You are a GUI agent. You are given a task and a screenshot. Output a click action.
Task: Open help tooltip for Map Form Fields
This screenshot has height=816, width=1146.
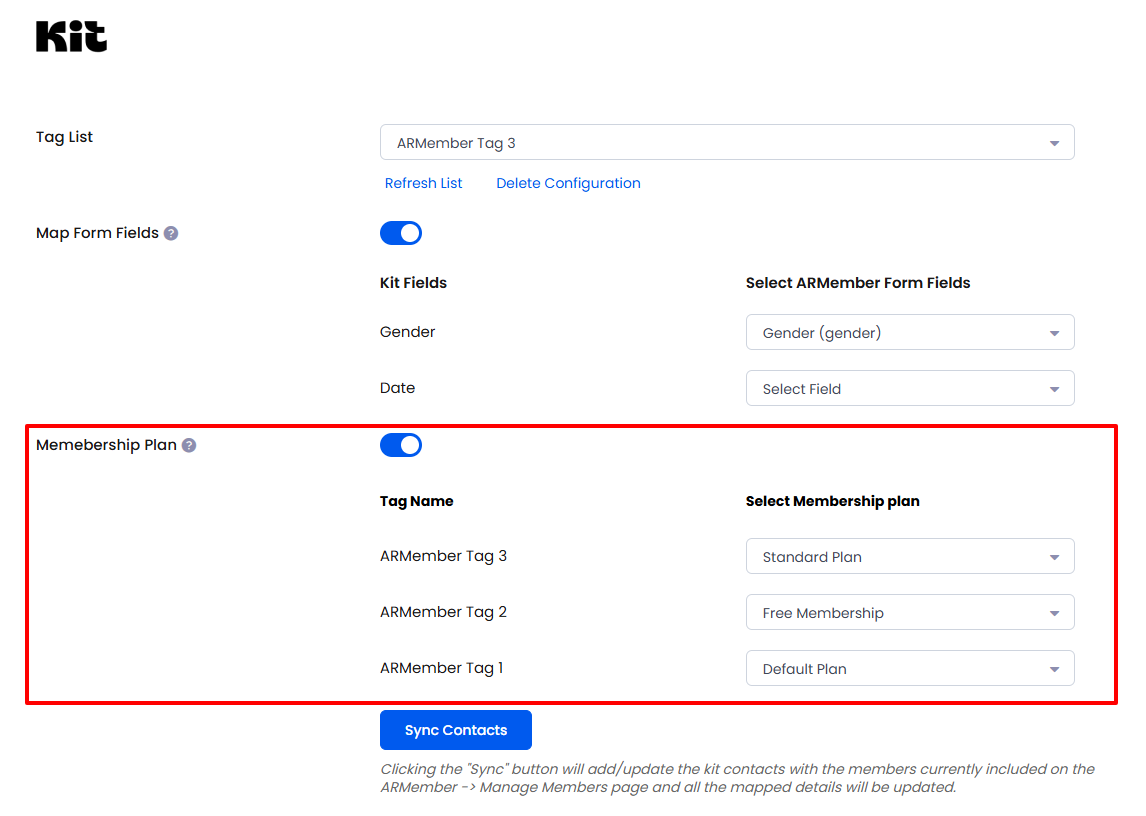[171, 233]
